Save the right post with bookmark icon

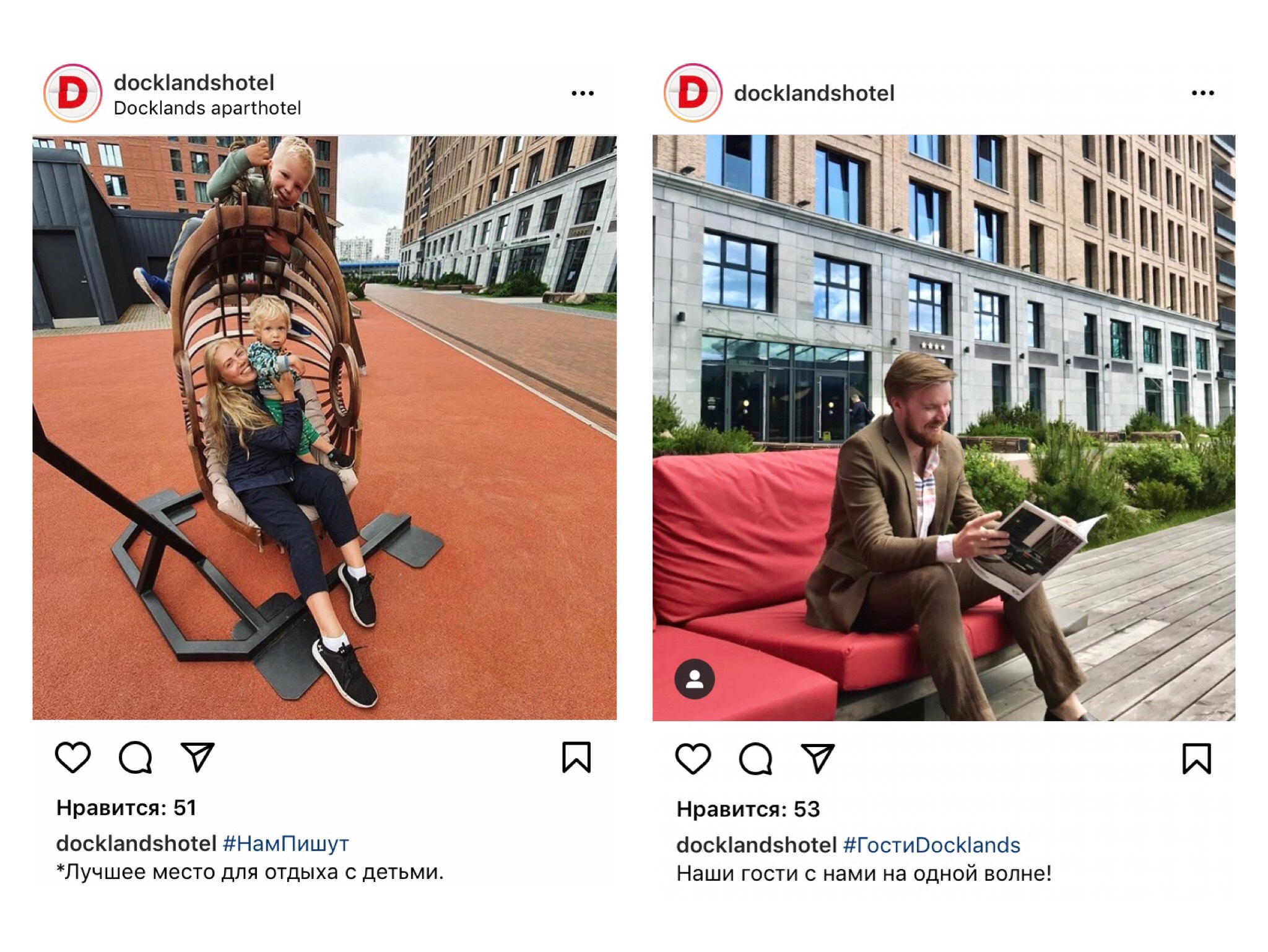tap(1197, 759)
